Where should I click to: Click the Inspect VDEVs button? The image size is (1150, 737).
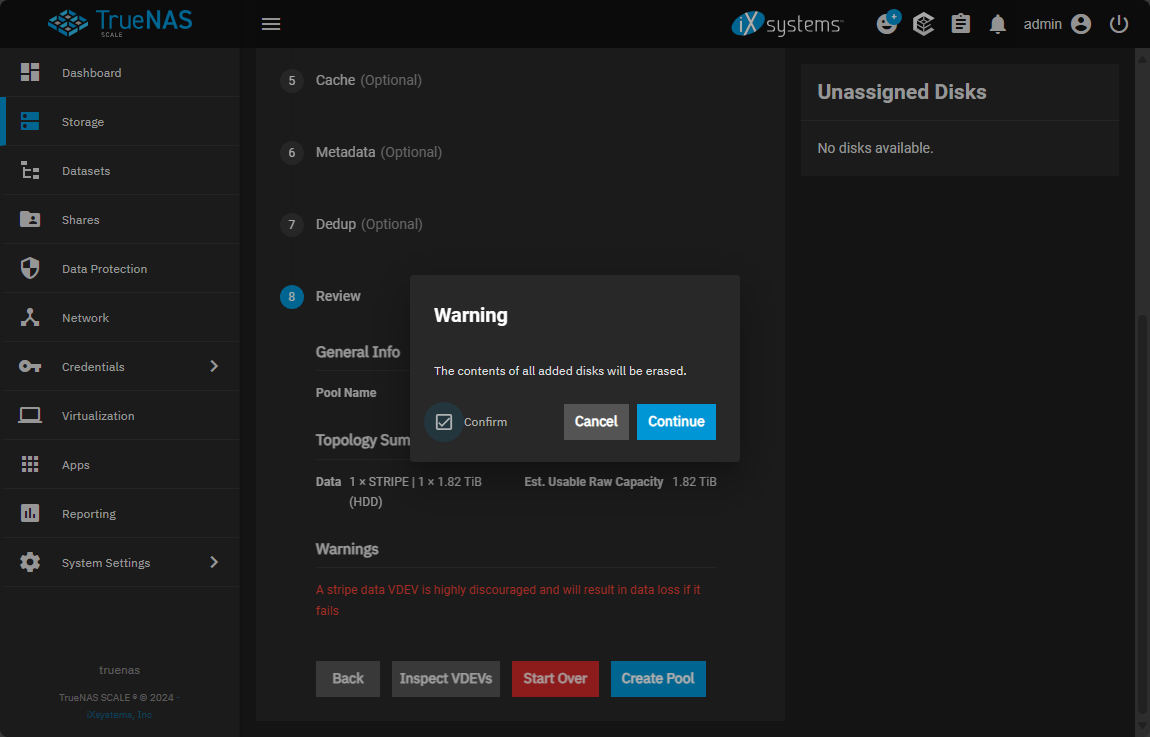click(x=446, y=679)
